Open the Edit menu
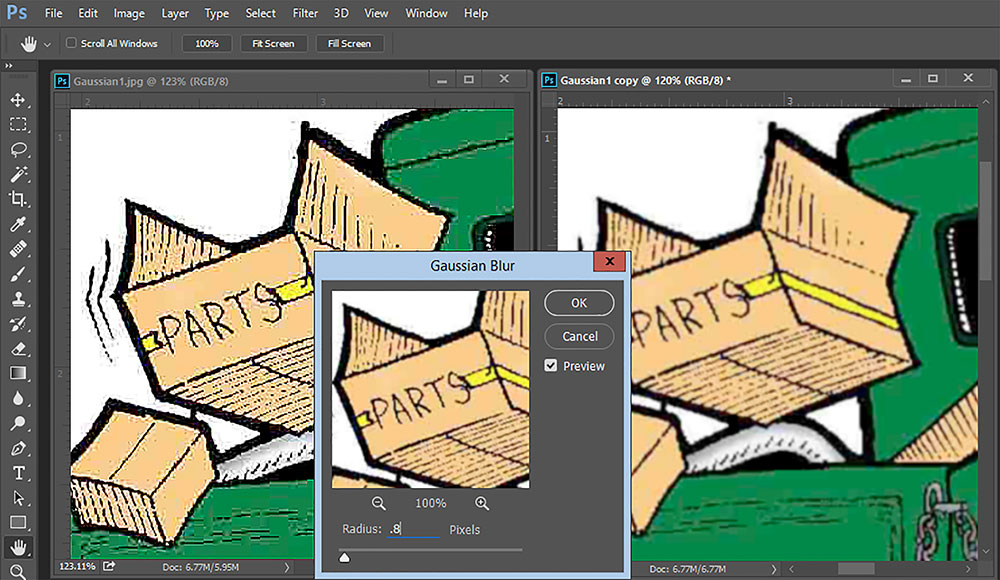Image resolution: width=1000 pixels, height=580 pixels. [x=88, y=13]
